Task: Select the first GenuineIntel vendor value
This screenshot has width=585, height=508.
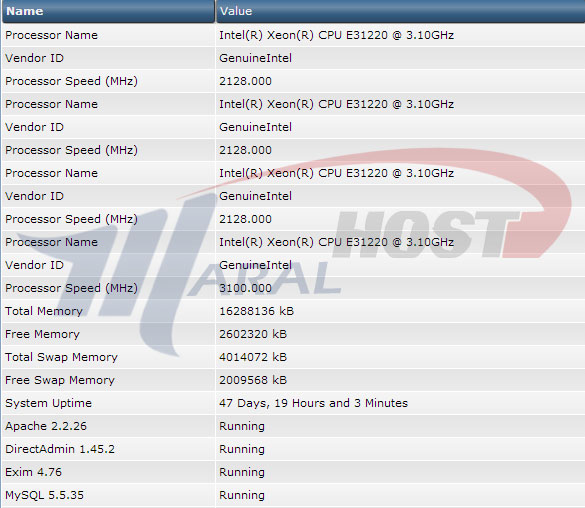Action: click(256, 58)
